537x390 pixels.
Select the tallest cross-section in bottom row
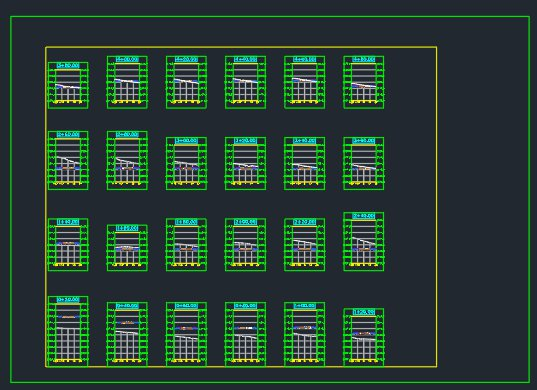(68, 331)
